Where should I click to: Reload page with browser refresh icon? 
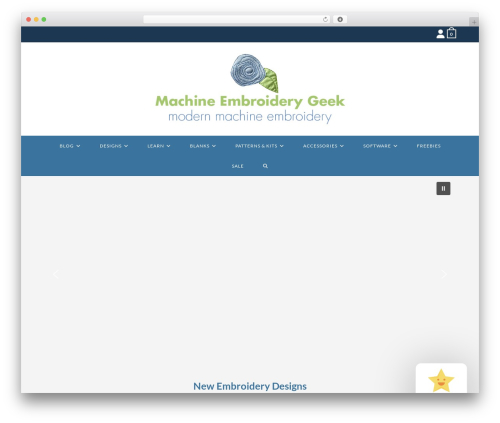(325, 20)
